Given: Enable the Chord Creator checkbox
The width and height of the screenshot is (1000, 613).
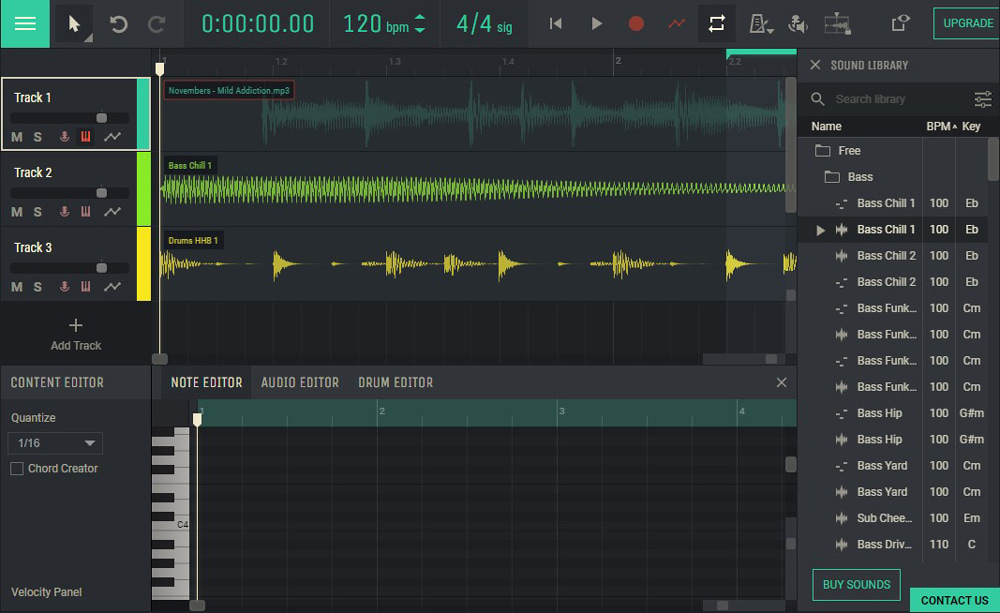Looking at the screenshot, I should pos(16,468).
